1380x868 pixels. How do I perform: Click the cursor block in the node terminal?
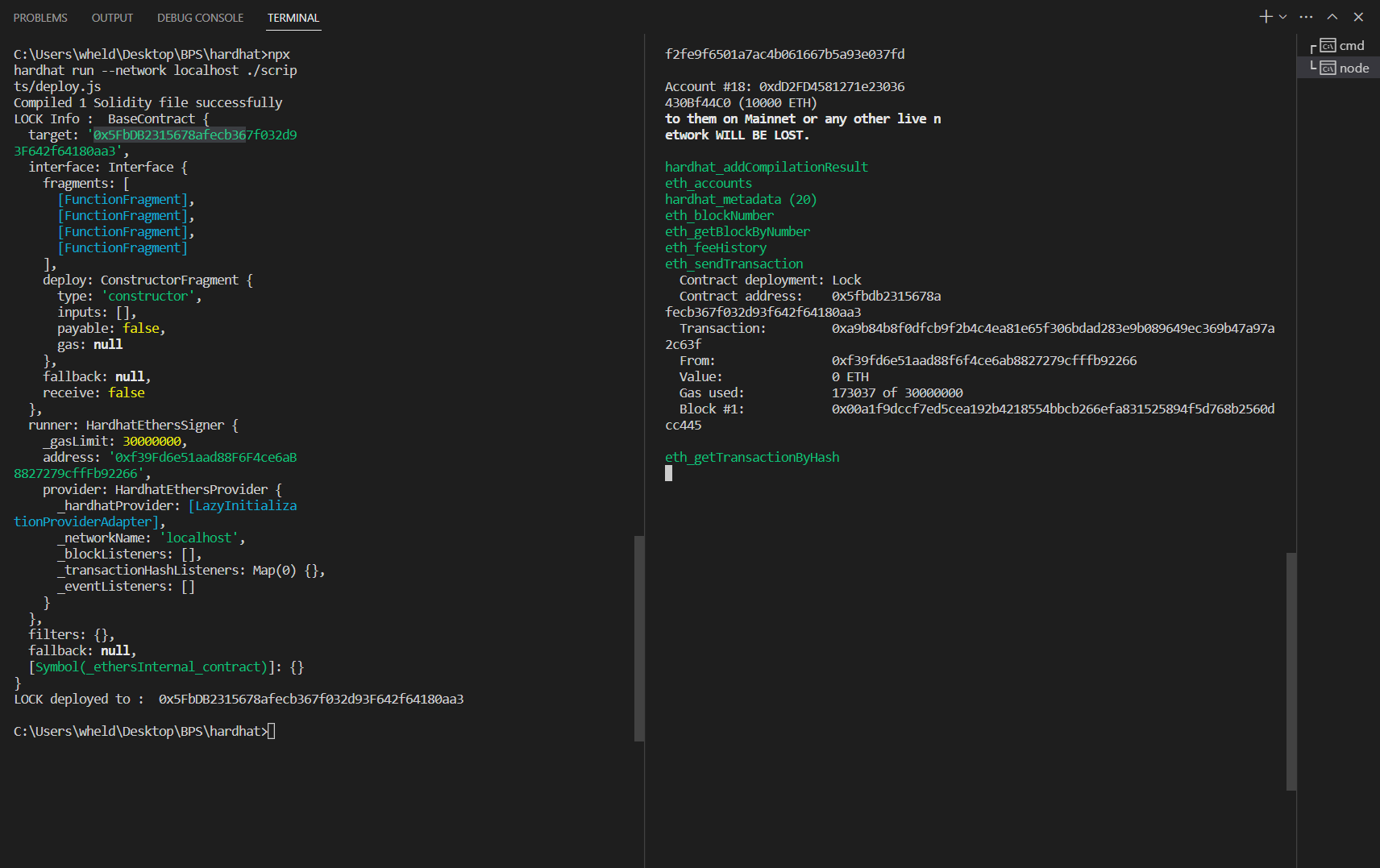point(668,473)
